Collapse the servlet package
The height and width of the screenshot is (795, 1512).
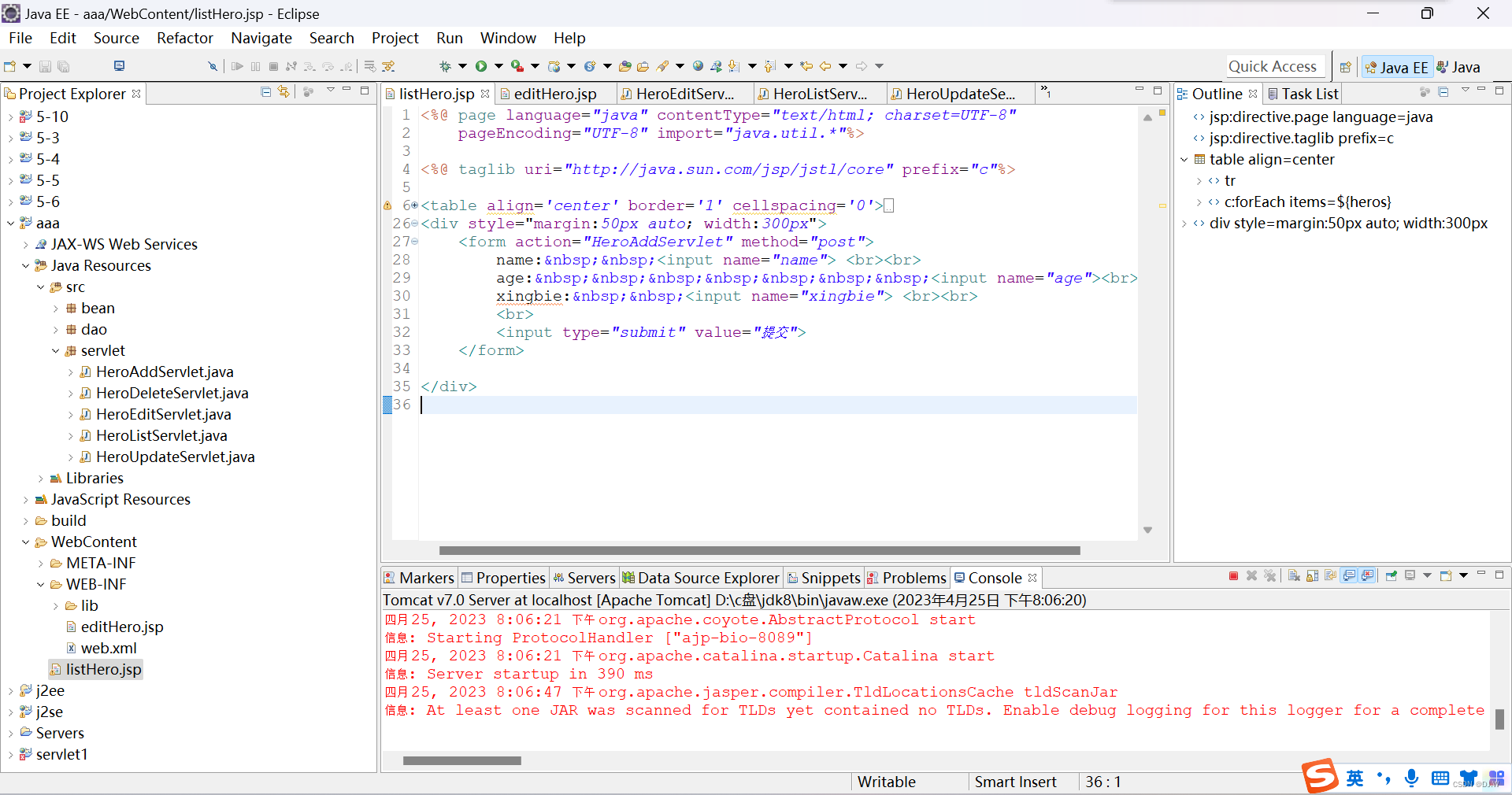click(x=56, y=351)
